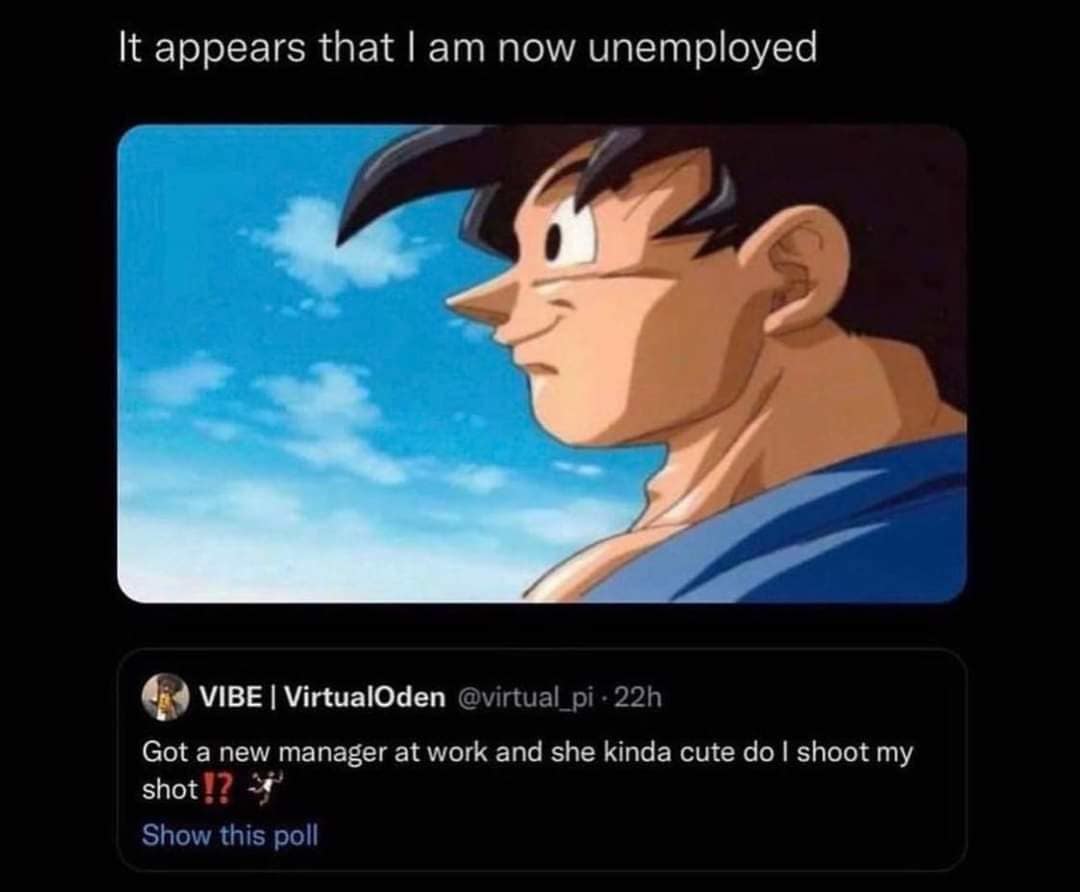Click the word "shot" before the emojis
This screenshot has height=892, width=1080.
pos(170,789)
